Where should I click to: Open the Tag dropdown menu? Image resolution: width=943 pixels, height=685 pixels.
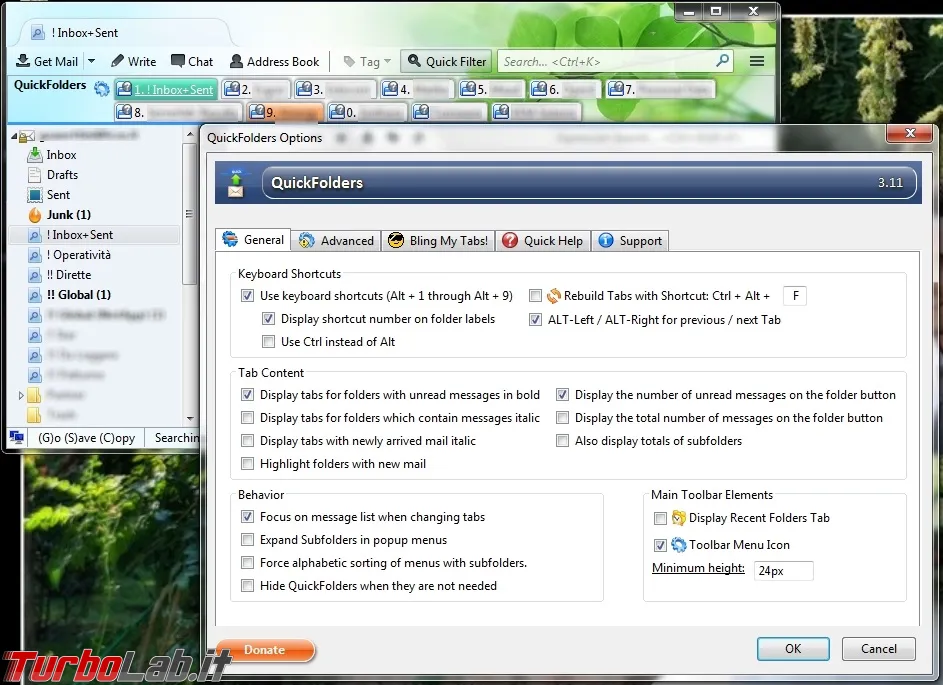click(367, 61)
